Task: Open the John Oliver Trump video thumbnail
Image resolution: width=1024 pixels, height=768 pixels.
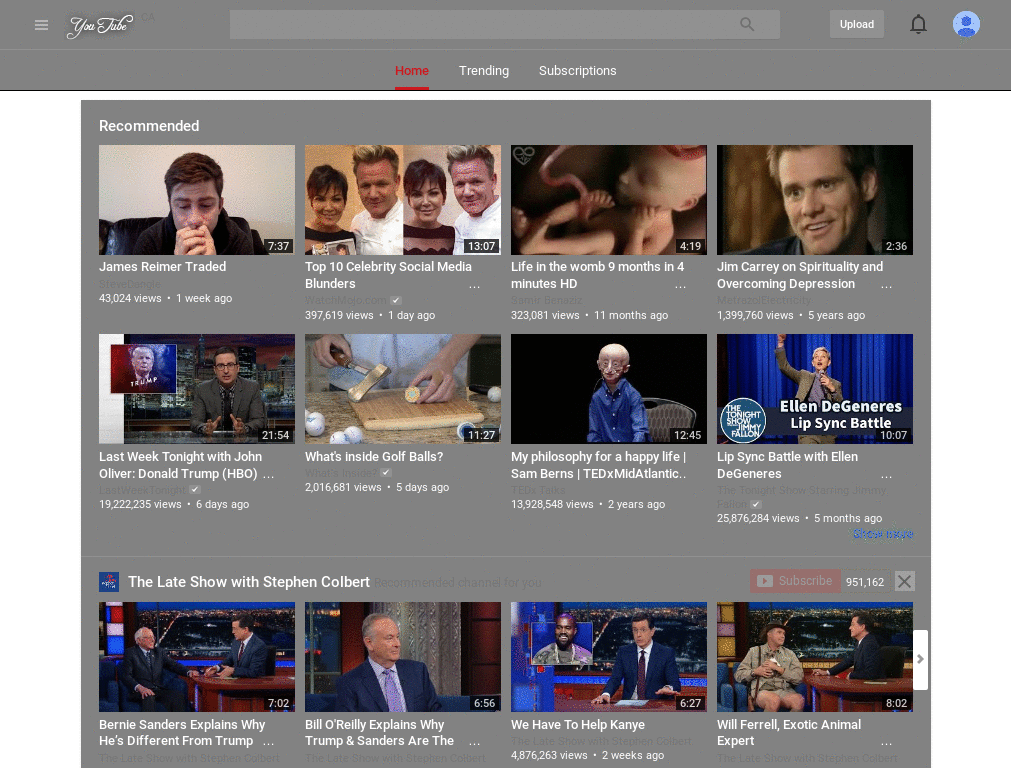Action: tap(197, 389)
